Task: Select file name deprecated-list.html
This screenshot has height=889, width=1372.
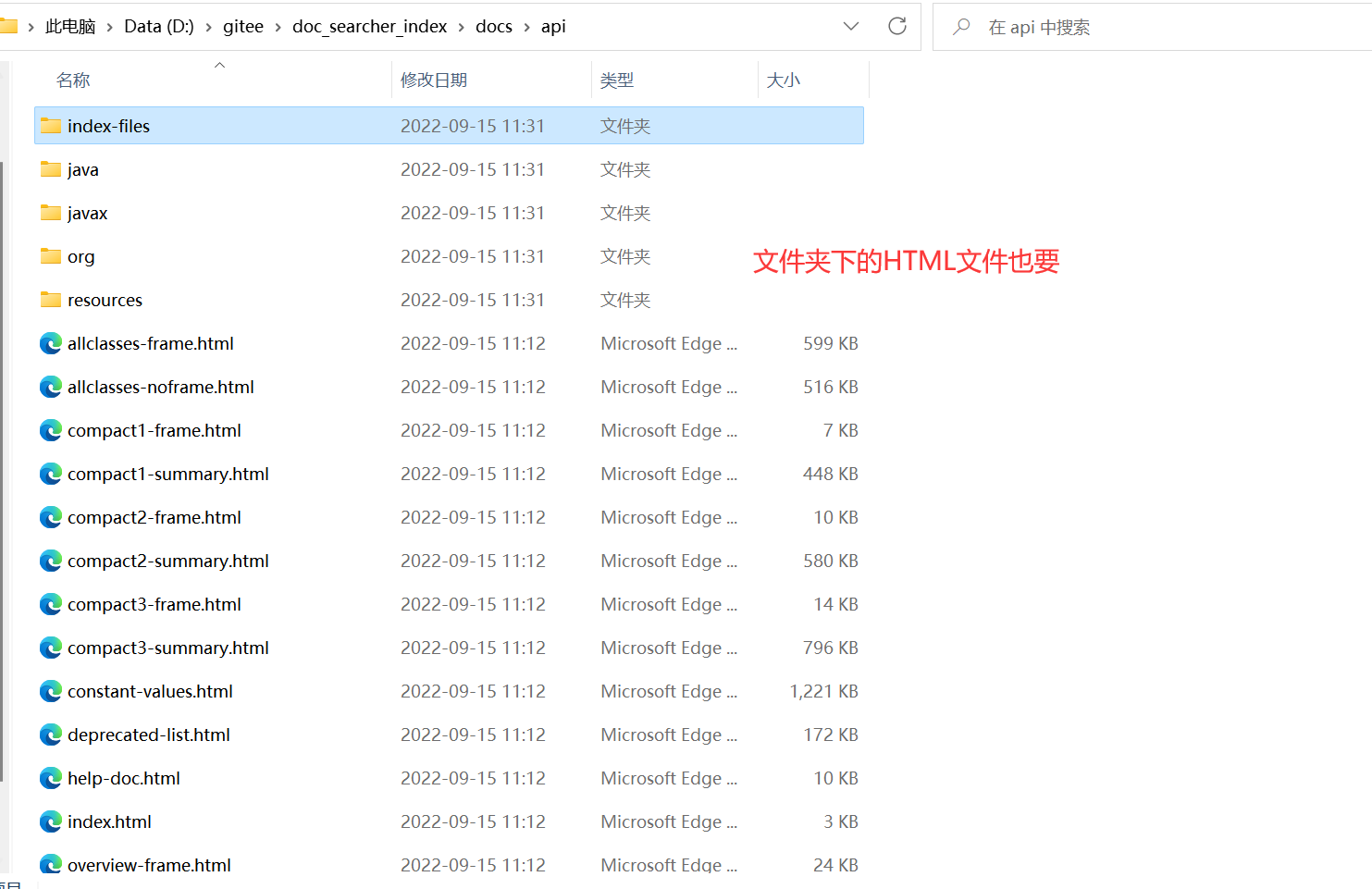Action: [149, 735]
